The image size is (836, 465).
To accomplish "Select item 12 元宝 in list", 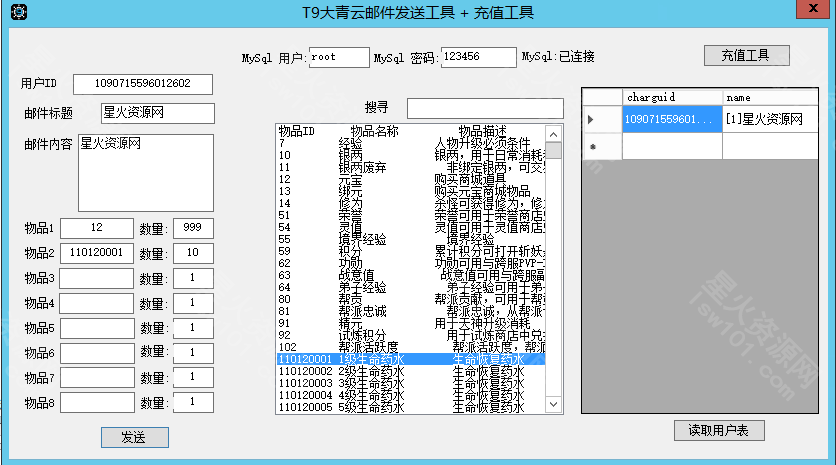I will click(x=411, y=179).
